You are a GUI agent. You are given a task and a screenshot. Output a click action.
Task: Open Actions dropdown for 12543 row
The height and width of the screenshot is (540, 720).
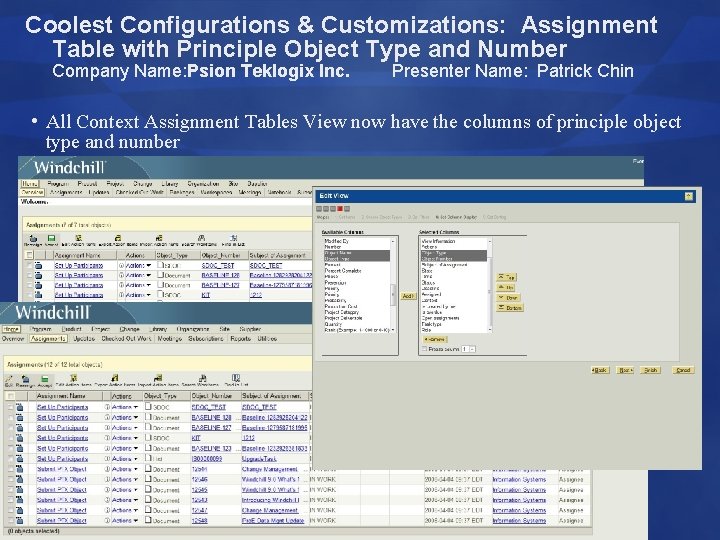point(125,501)
